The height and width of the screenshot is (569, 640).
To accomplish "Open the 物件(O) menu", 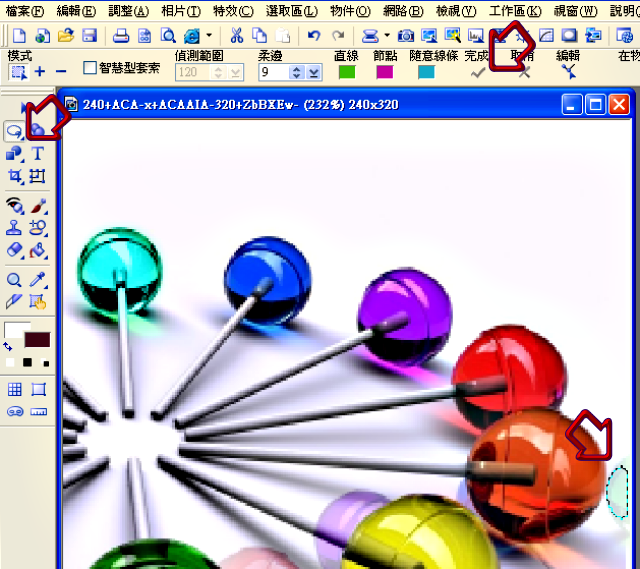I will click(x=350, y=11).
